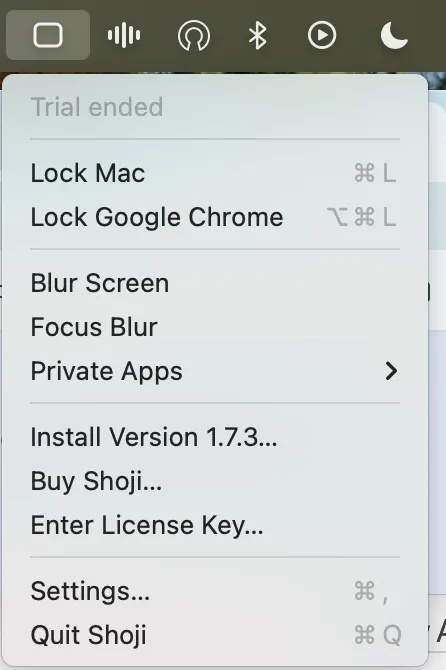Open the Bluetooth menu bar icon
446x670 pixels.
point(258,35)
